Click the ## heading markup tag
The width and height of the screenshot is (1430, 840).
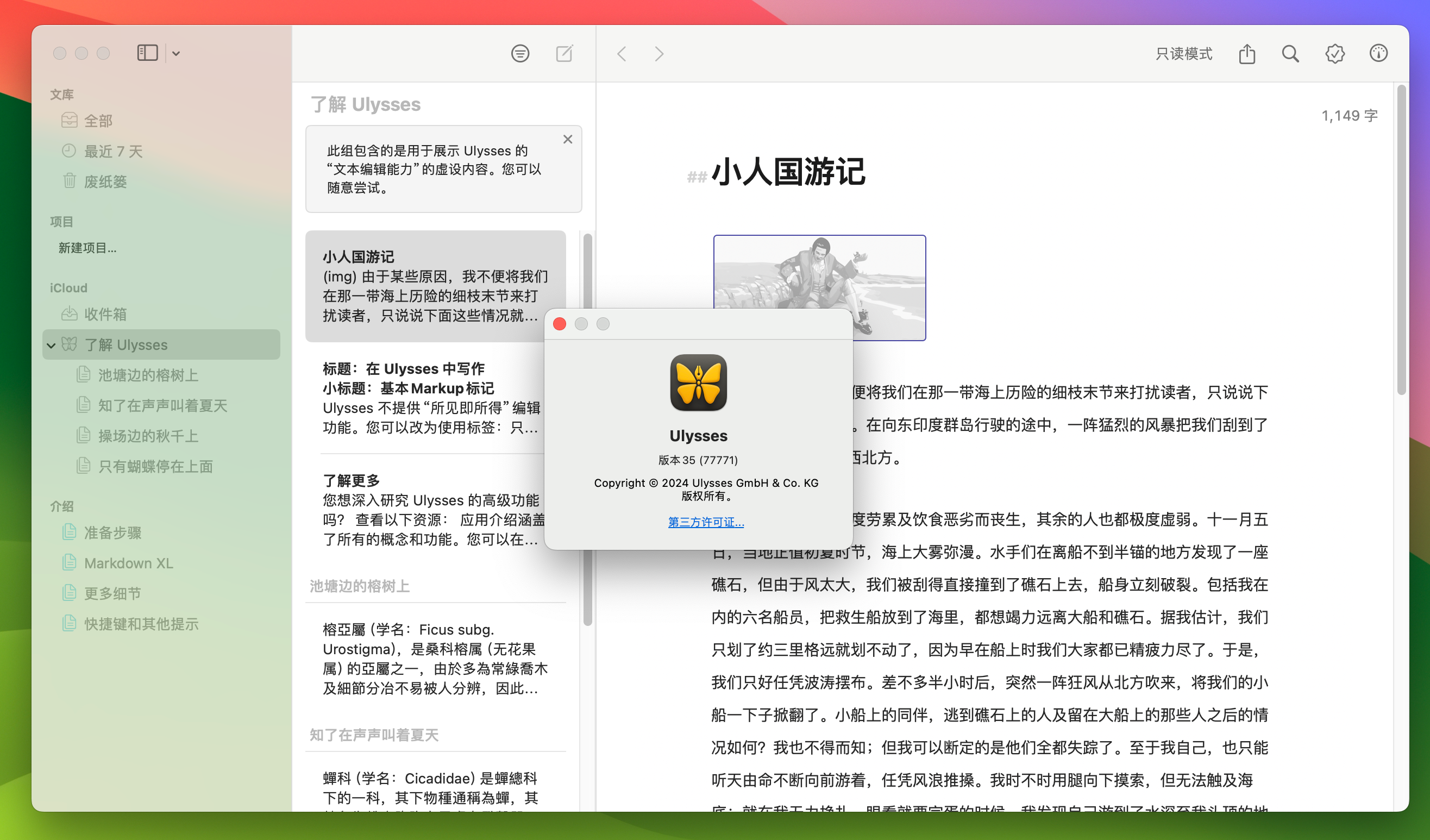coord(697,177)
